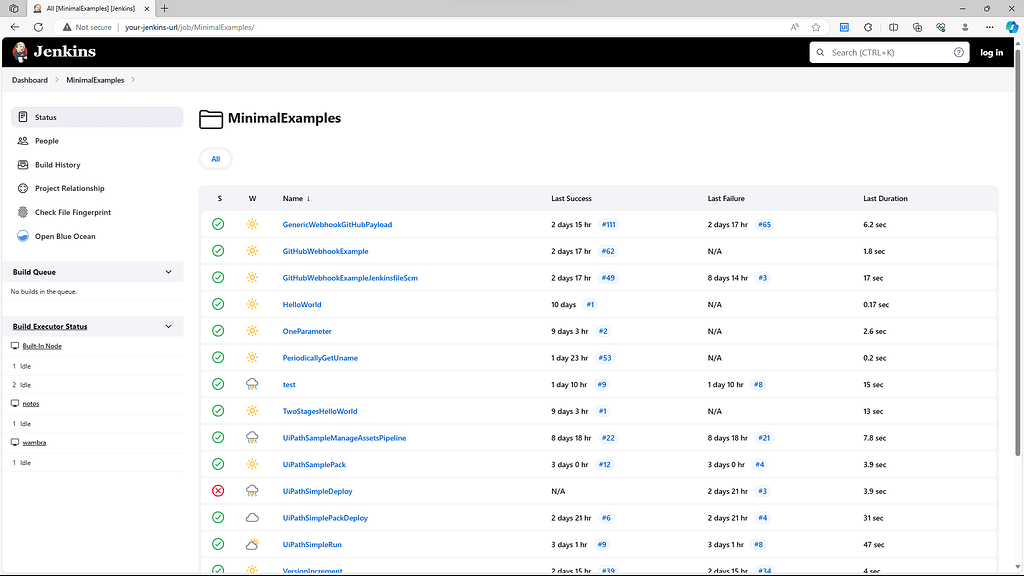This screenshot has height=576, width=1024.
Task: Click the red failure icon for UiPathSimpleDeploy
Action: [x=217, y=491]
